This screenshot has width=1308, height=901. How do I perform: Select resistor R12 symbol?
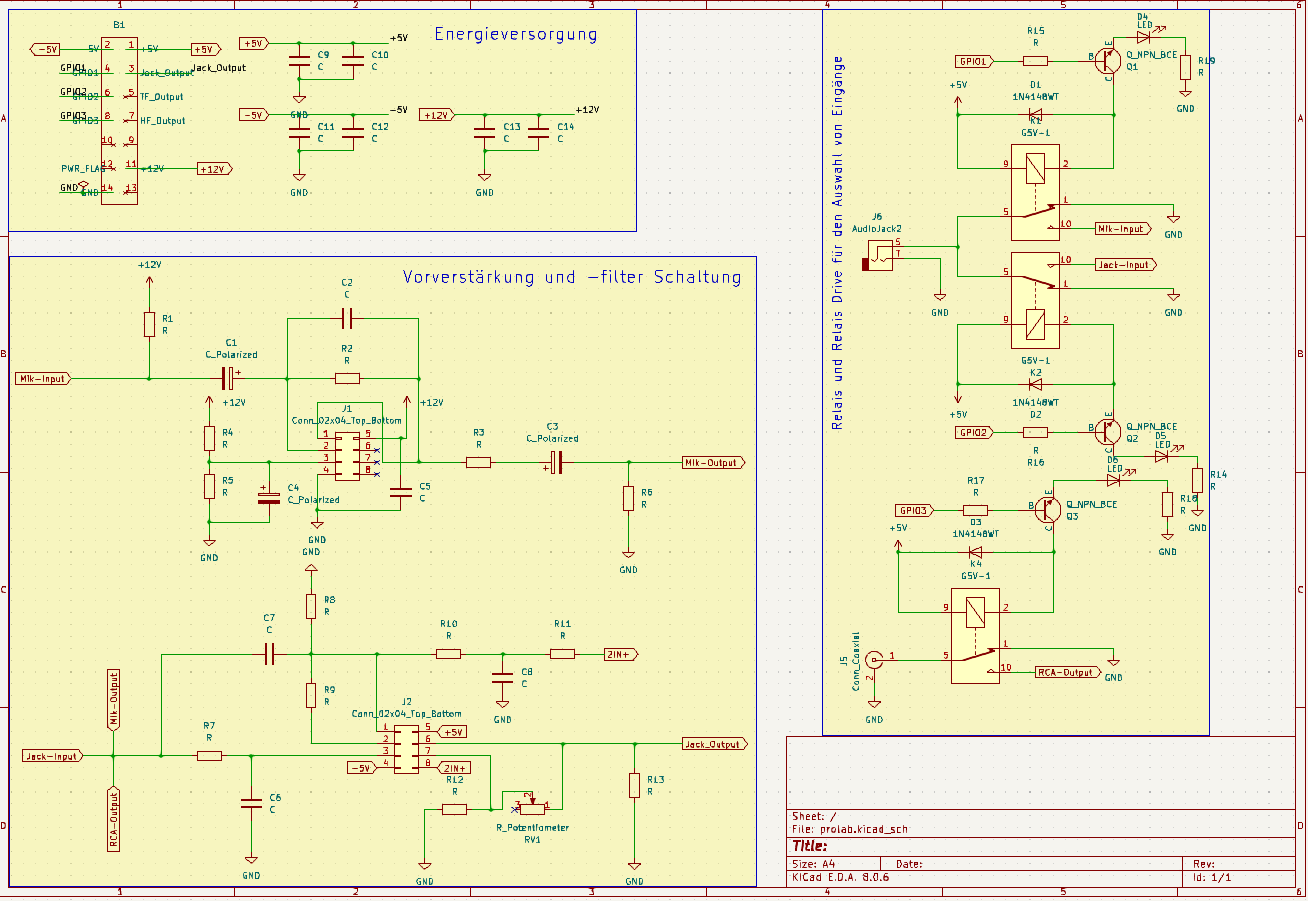(454, 809)
